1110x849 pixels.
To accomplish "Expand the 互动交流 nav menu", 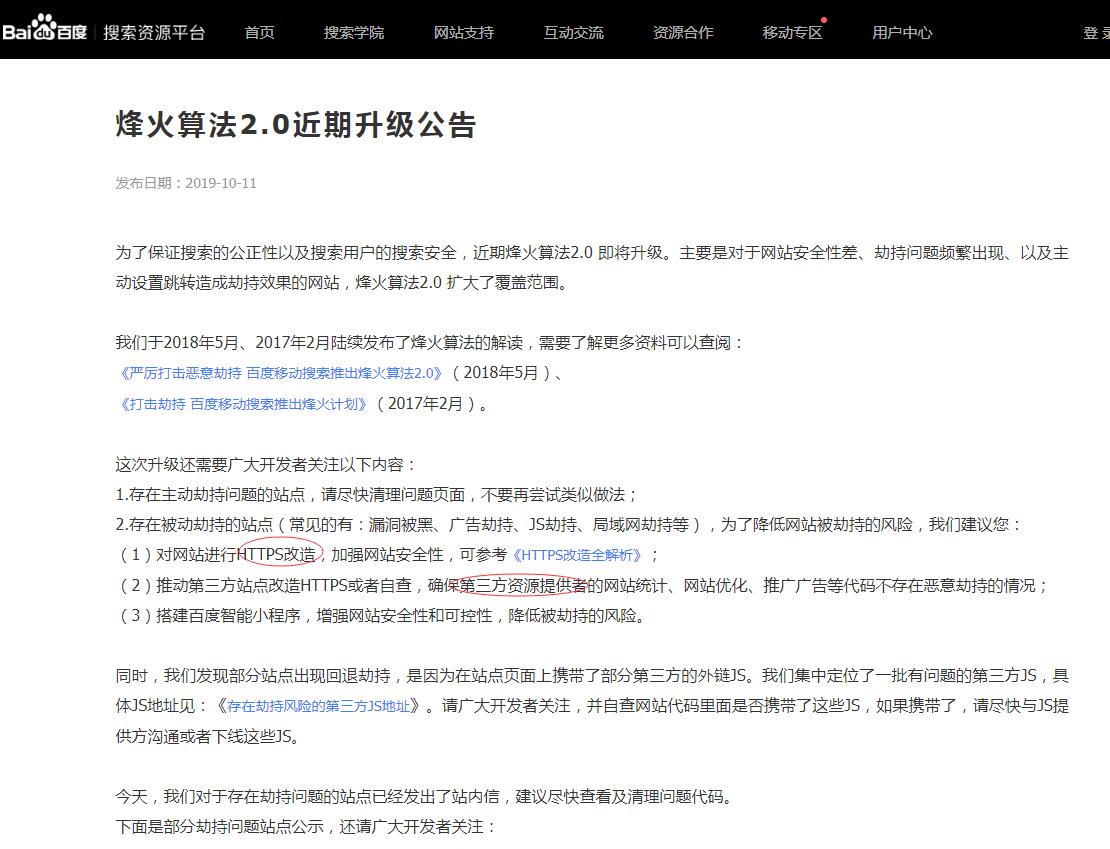I will (573, 32).
